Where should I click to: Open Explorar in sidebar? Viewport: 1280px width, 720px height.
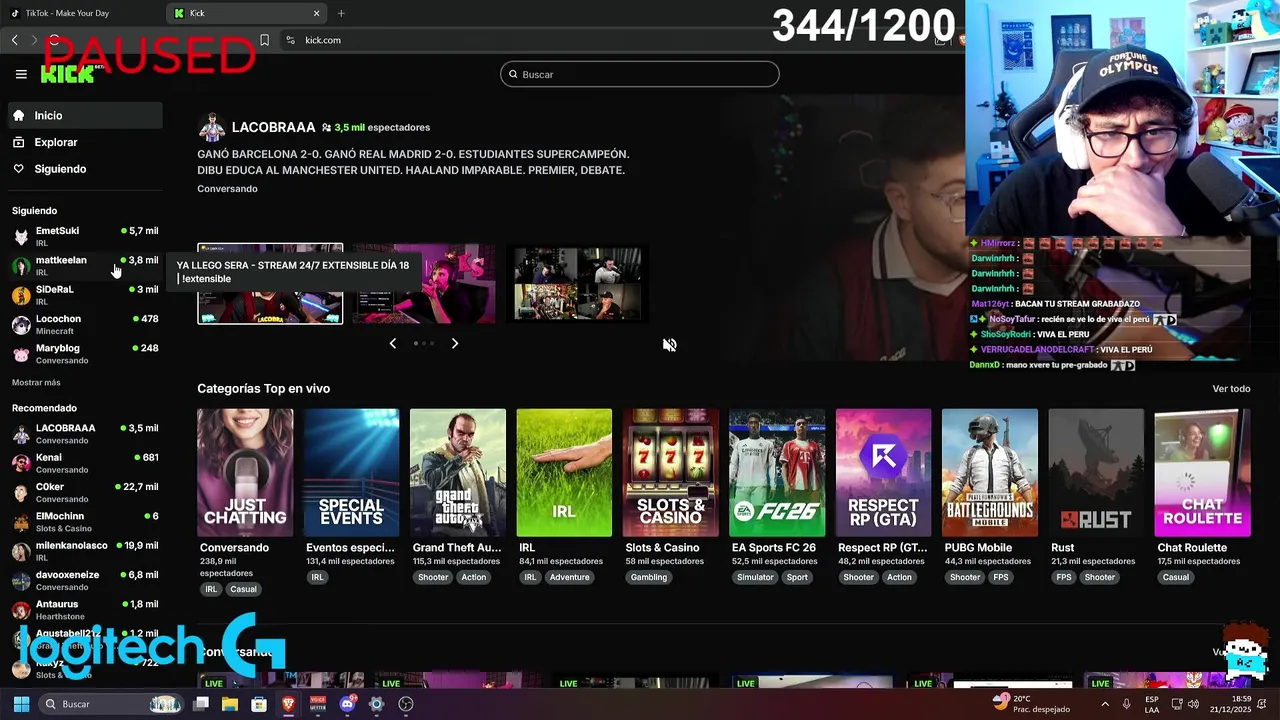(x=85, y=142)
